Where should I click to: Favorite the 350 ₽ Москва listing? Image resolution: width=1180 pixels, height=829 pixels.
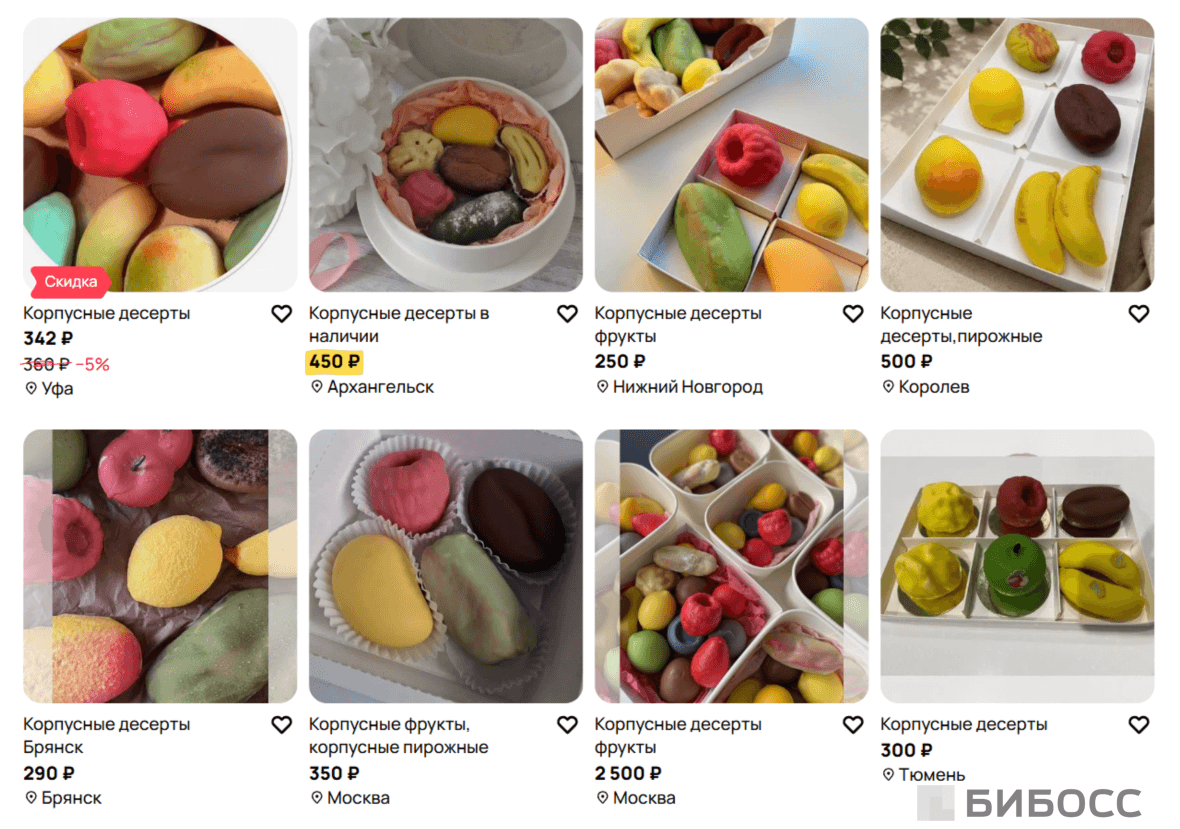tap(567, 724)
